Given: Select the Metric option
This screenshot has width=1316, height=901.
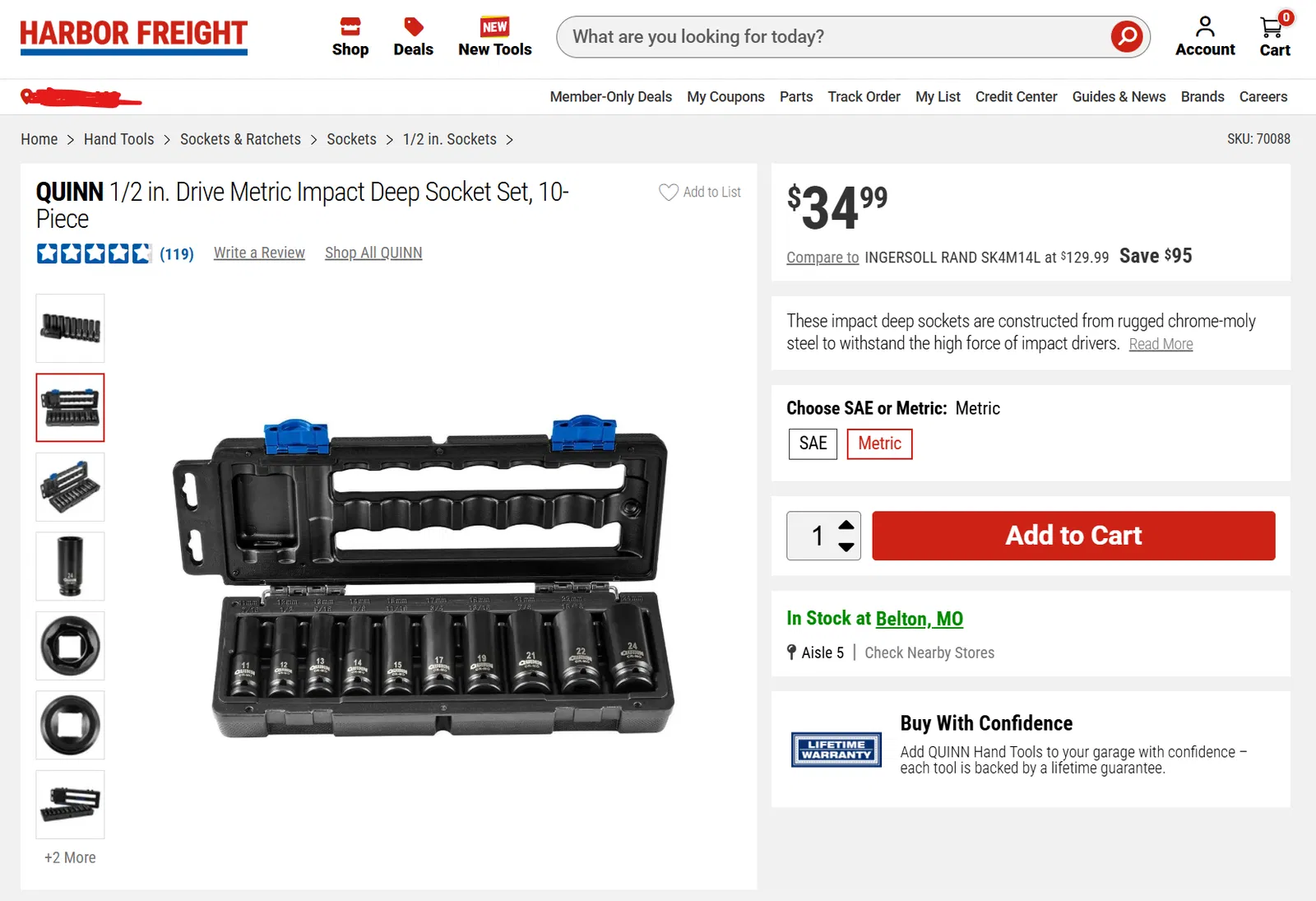Looking at the screenshot, I should coord(879,444).
